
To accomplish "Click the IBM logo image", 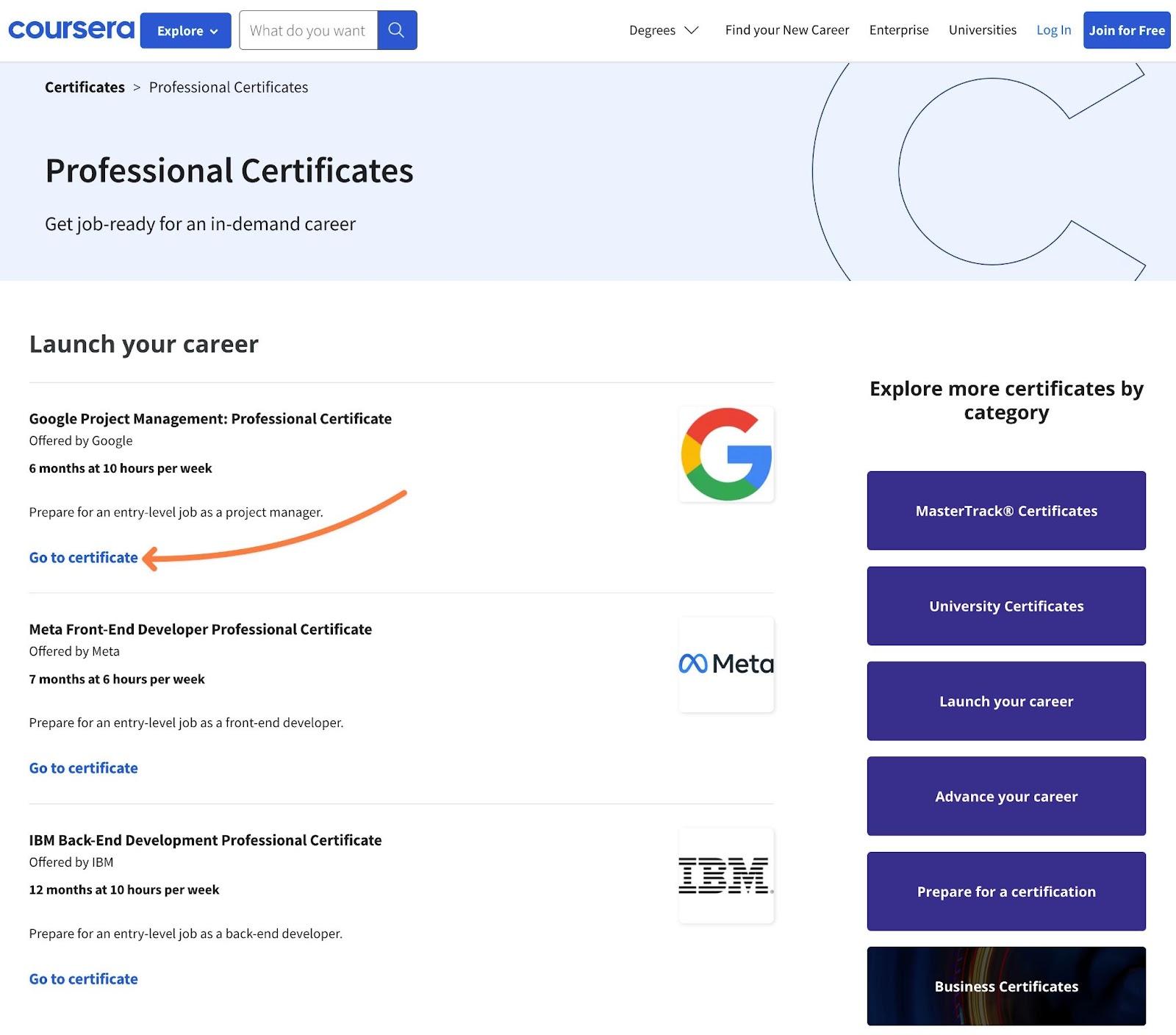I will coord(726,876).
